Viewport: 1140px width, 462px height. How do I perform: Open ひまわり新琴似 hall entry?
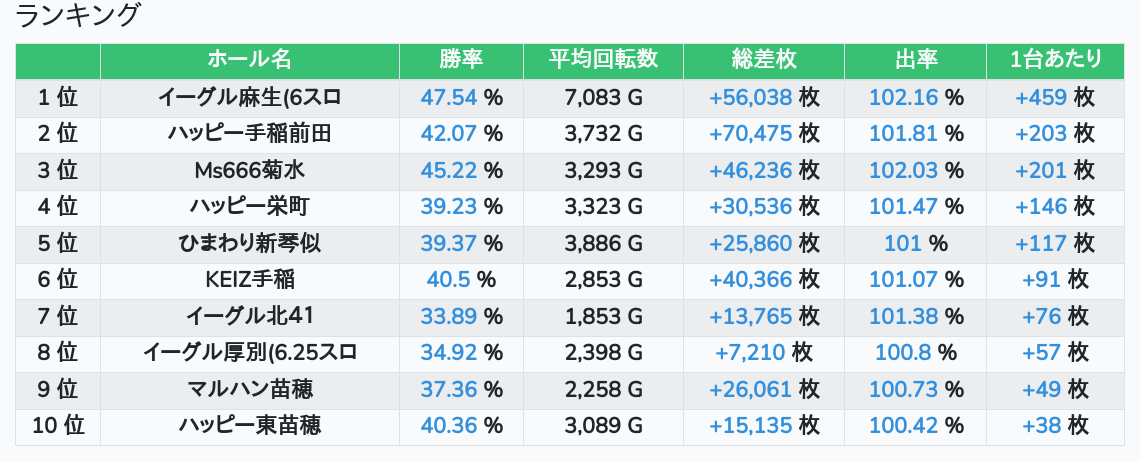249,243
